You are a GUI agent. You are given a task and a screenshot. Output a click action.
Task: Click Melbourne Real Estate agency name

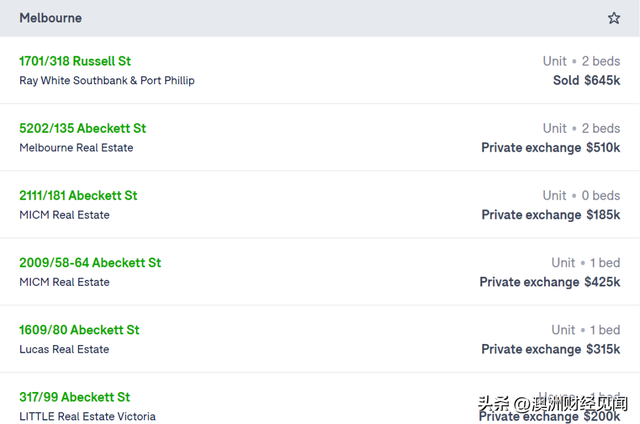(x=76, y=148)
